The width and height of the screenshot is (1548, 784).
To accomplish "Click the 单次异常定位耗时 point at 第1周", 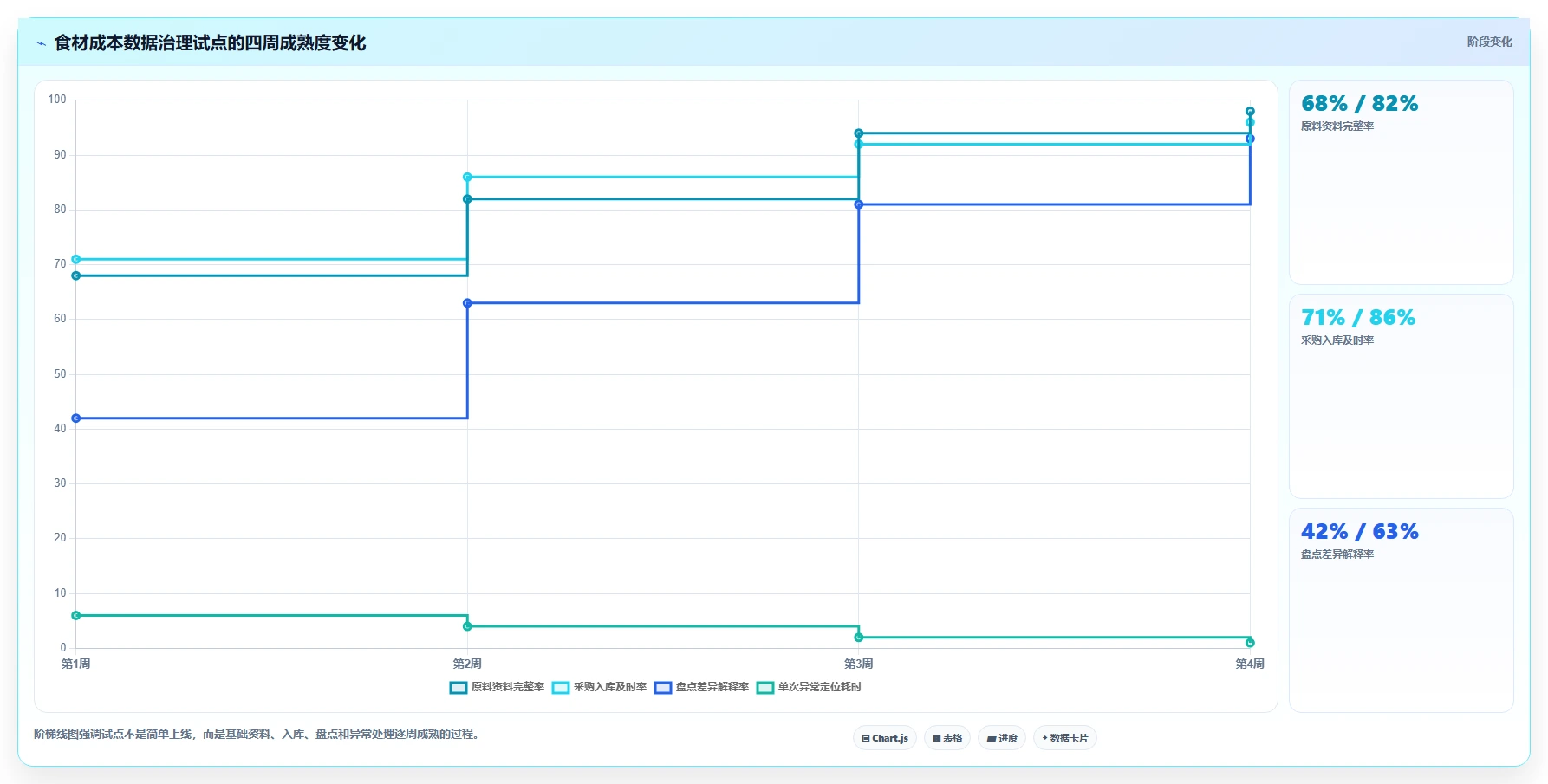I will (76, 615).
